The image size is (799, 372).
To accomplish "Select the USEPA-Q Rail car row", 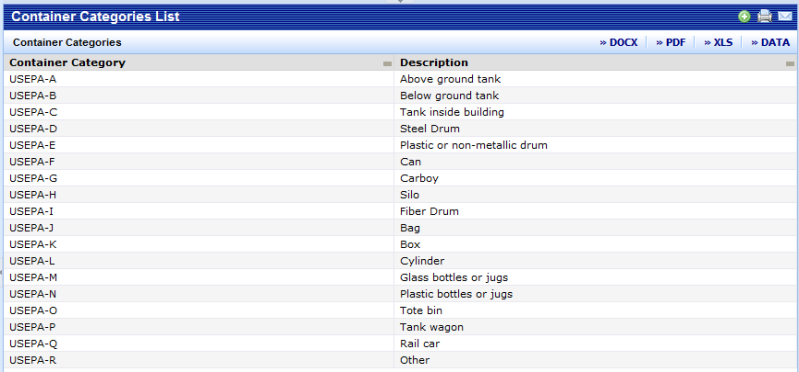I will click(x=400, y=343).
